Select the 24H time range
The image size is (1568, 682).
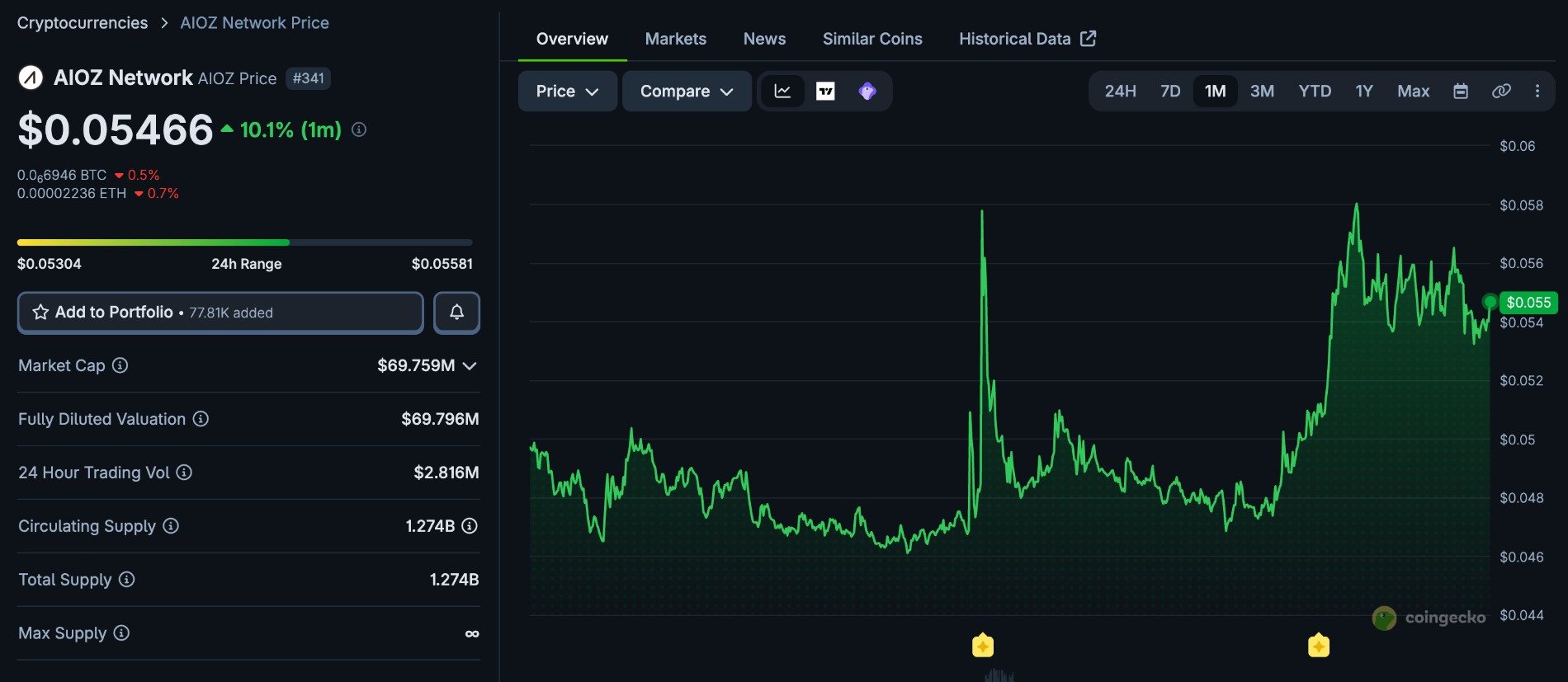click(1120, 92)
